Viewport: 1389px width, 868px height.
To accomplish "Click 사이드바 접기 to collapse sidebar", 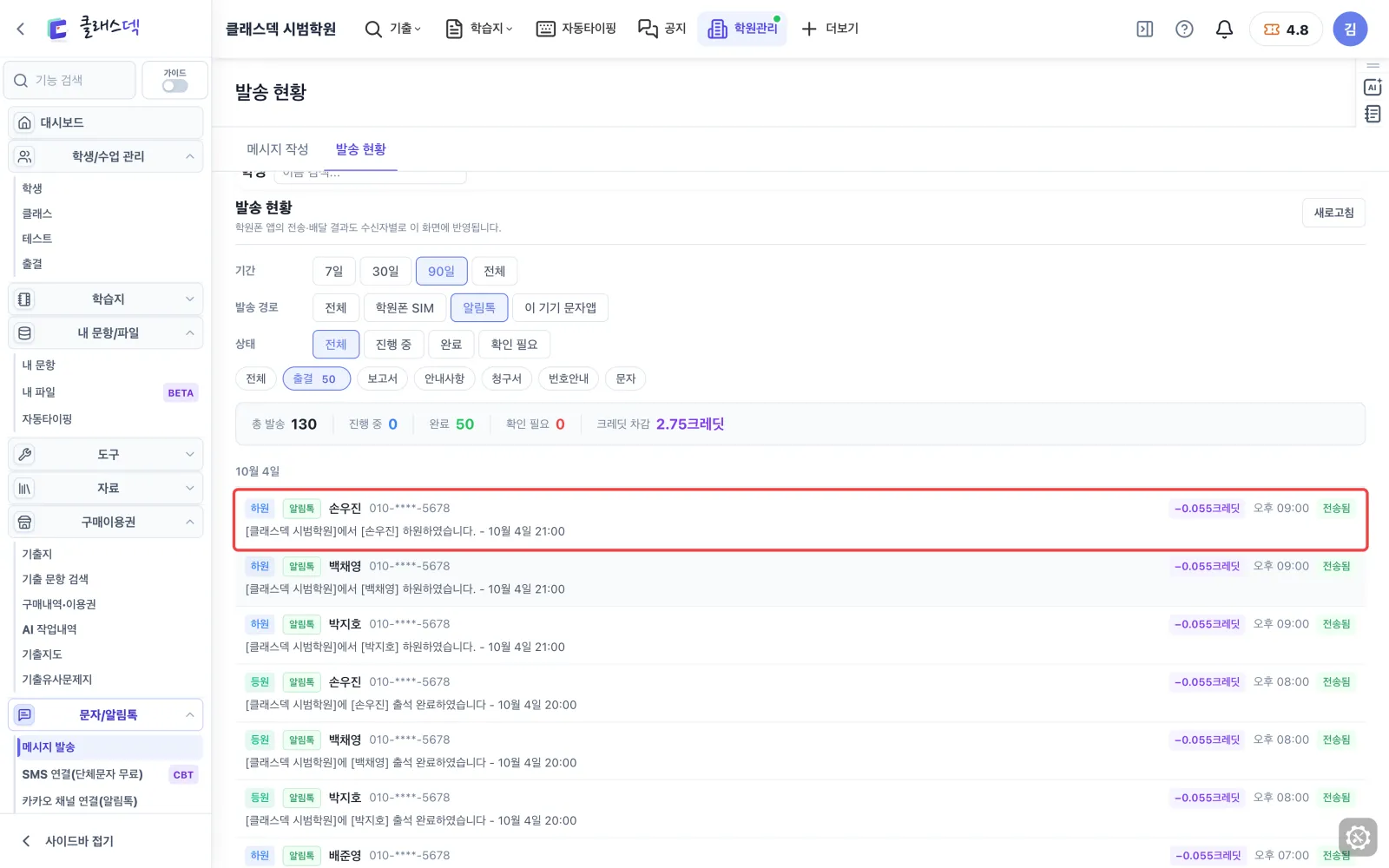I will [68, 840].
